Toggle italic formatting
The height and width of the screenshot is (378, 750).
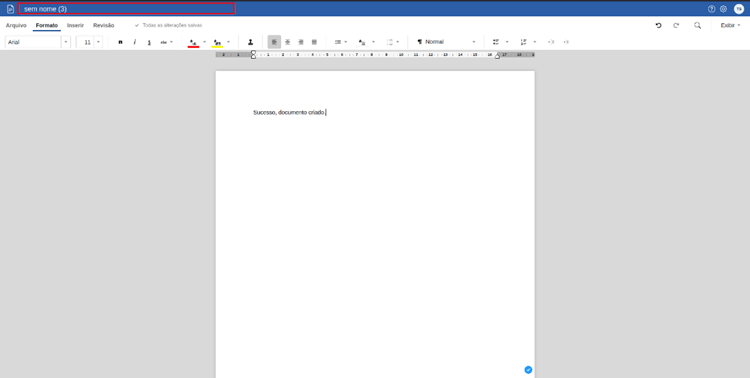[x=134, y=42]
